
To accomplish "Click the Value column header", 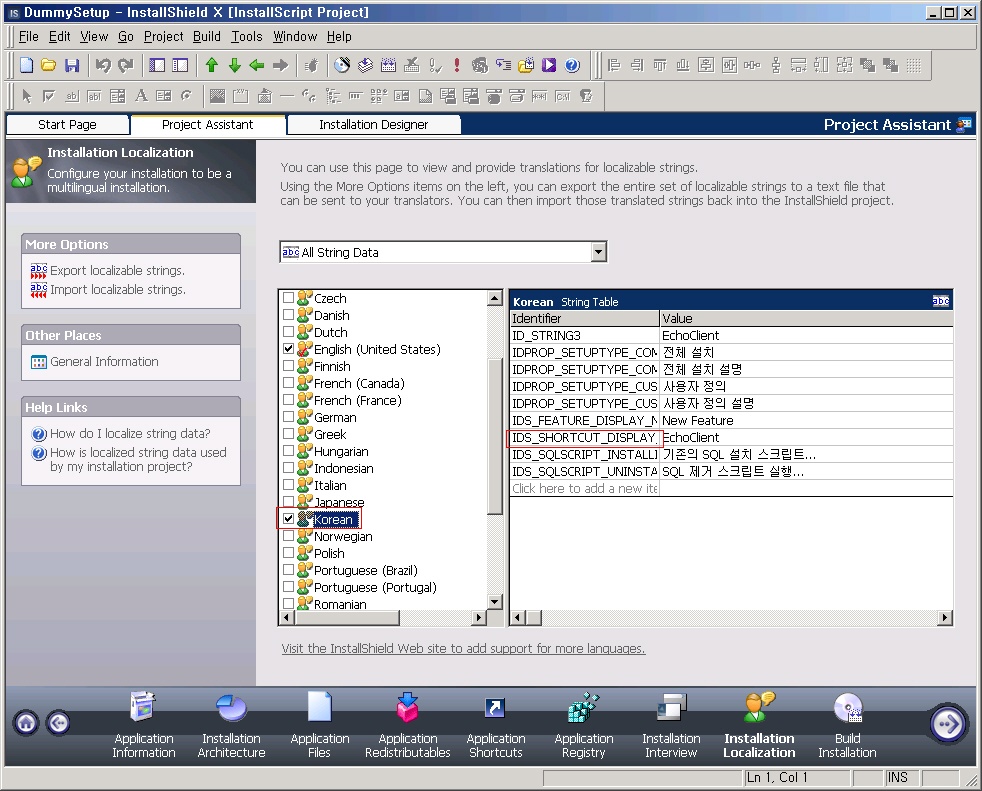I will point(807,318).
